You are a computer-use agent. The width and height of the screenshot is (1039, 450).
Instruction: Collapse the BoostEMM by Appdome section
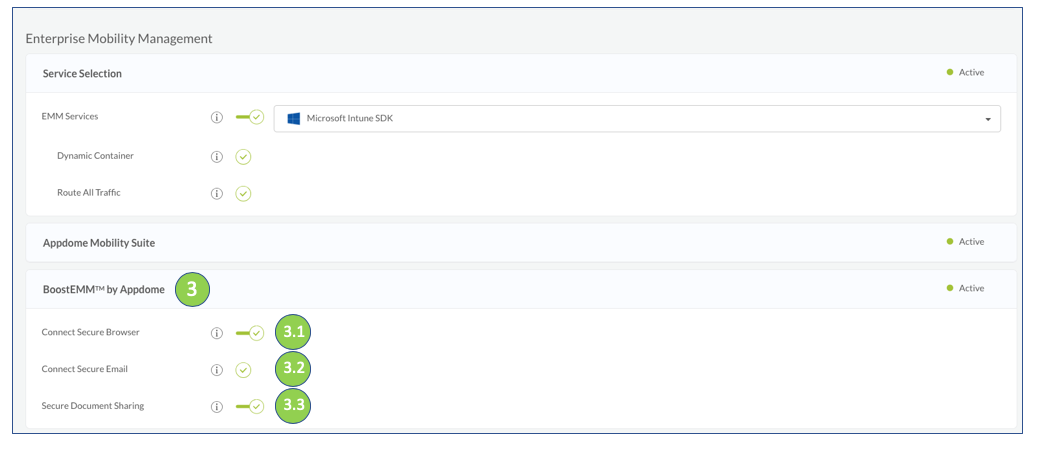[104, 290]
